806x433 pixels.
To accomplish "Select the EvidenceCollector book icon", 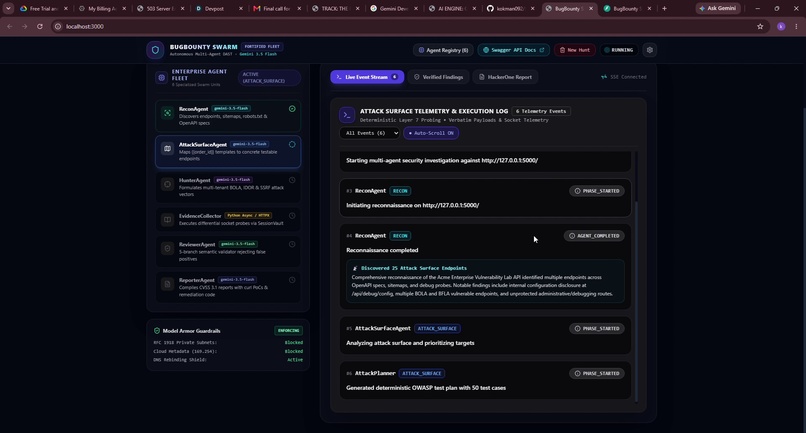I will coord(167,220).
